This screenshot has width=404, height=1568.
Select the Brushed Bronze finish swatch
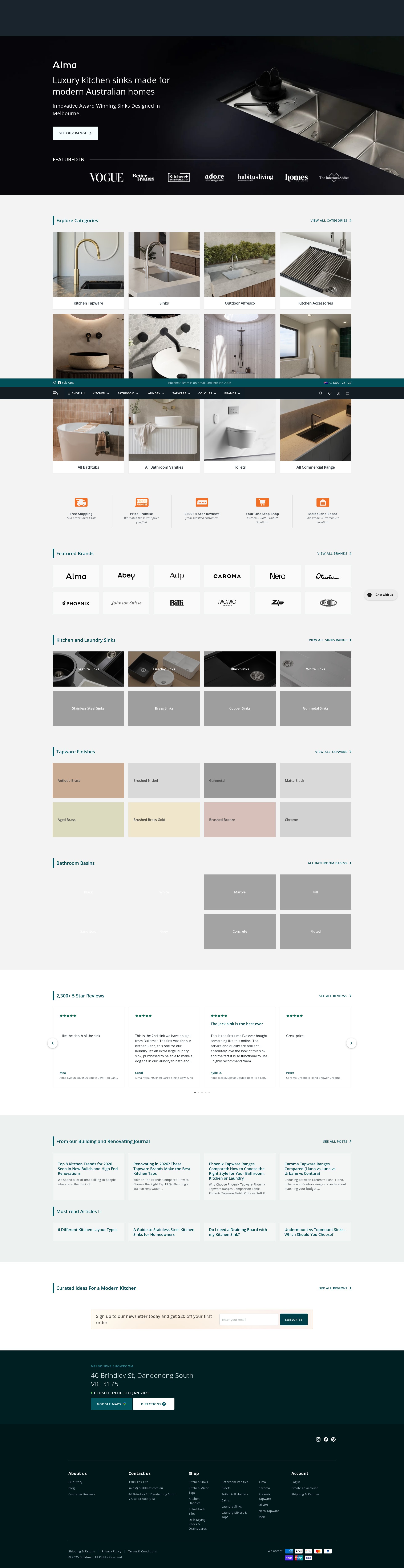240,819
